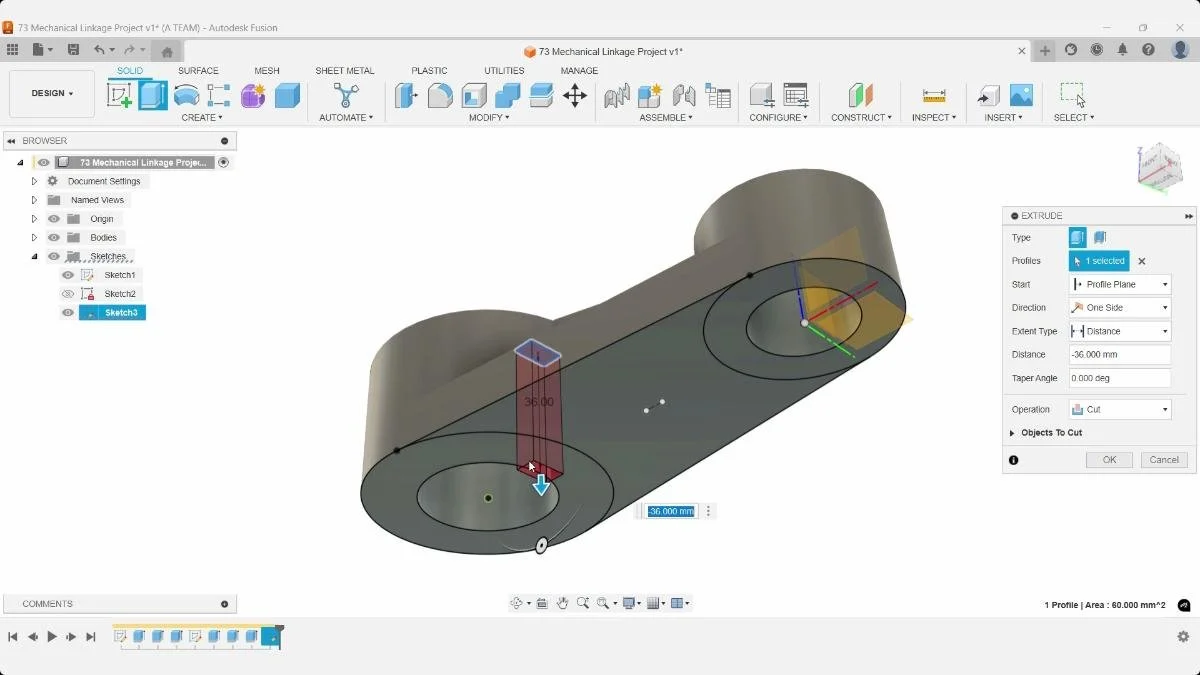Switch to the MESH tab
Screen dimensions: 1200x675
pyautogui.click(x=267, y=71)
